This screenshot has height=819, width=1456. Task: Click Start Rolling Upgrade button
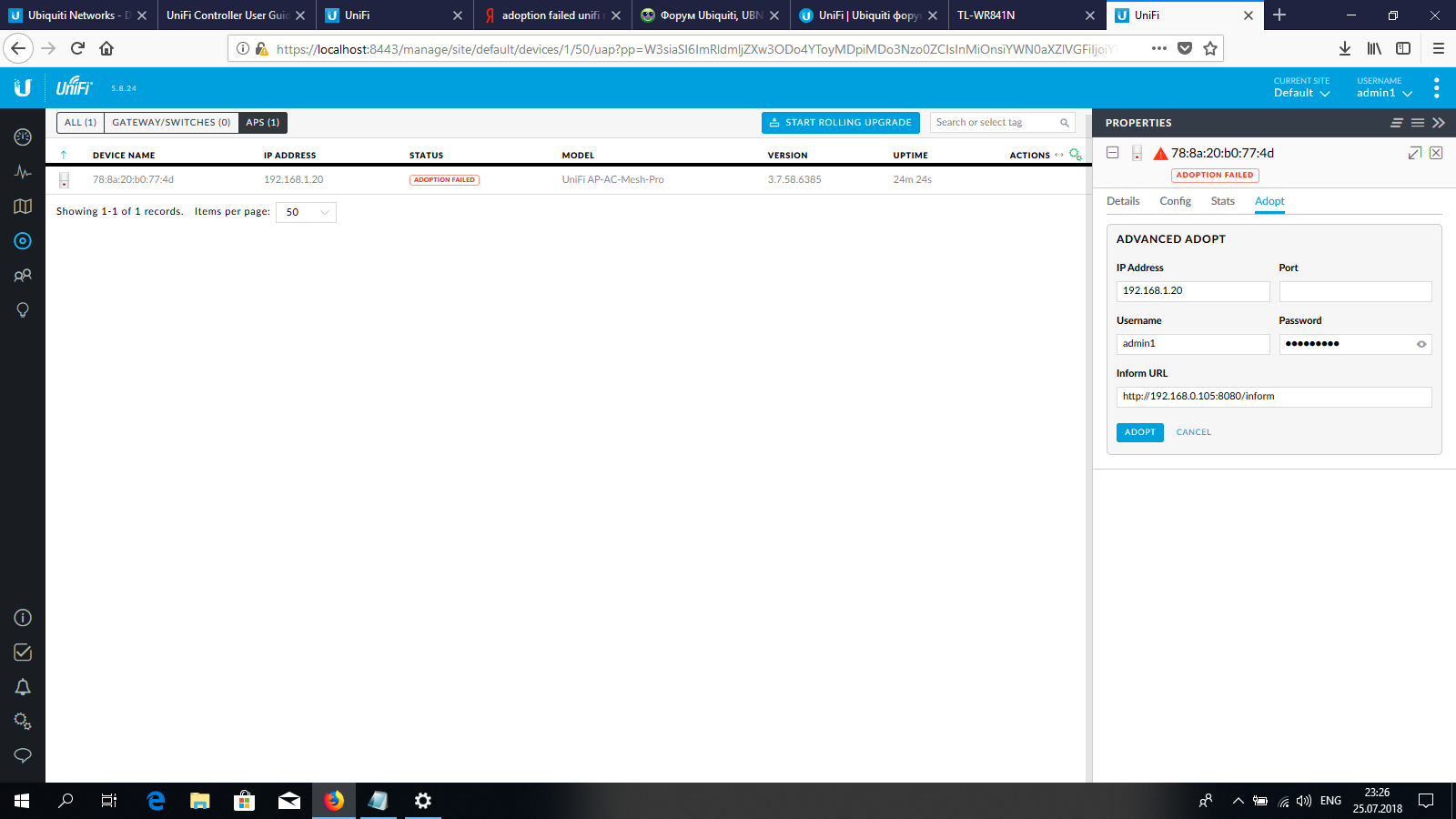[x=840, y=123]
